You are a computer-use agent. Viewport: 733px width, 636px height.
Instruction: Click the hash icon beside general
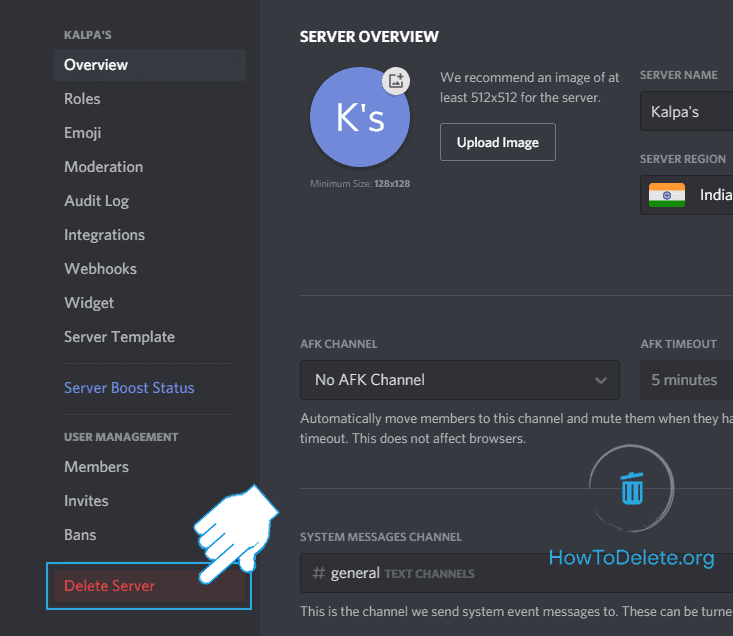point(318,573)
